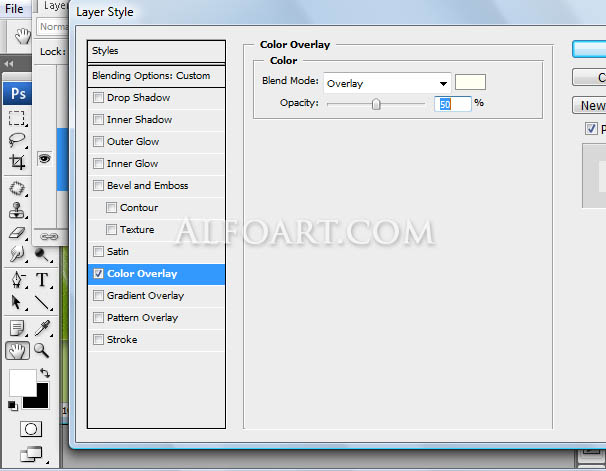
Task: Enable the Inner Glow checkbox
Action: click(x=98, y=163)
